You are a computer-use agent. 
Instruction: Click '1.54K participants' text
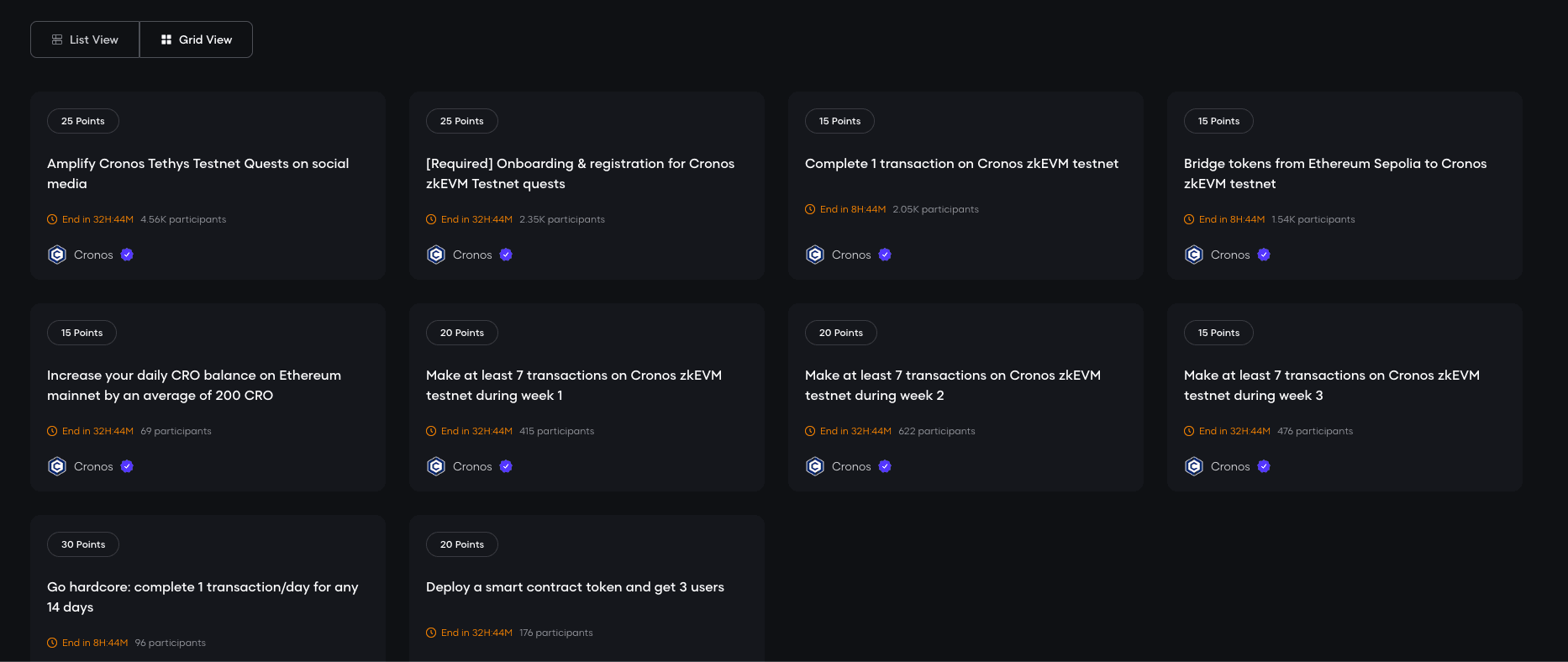tap(1313, 219)
